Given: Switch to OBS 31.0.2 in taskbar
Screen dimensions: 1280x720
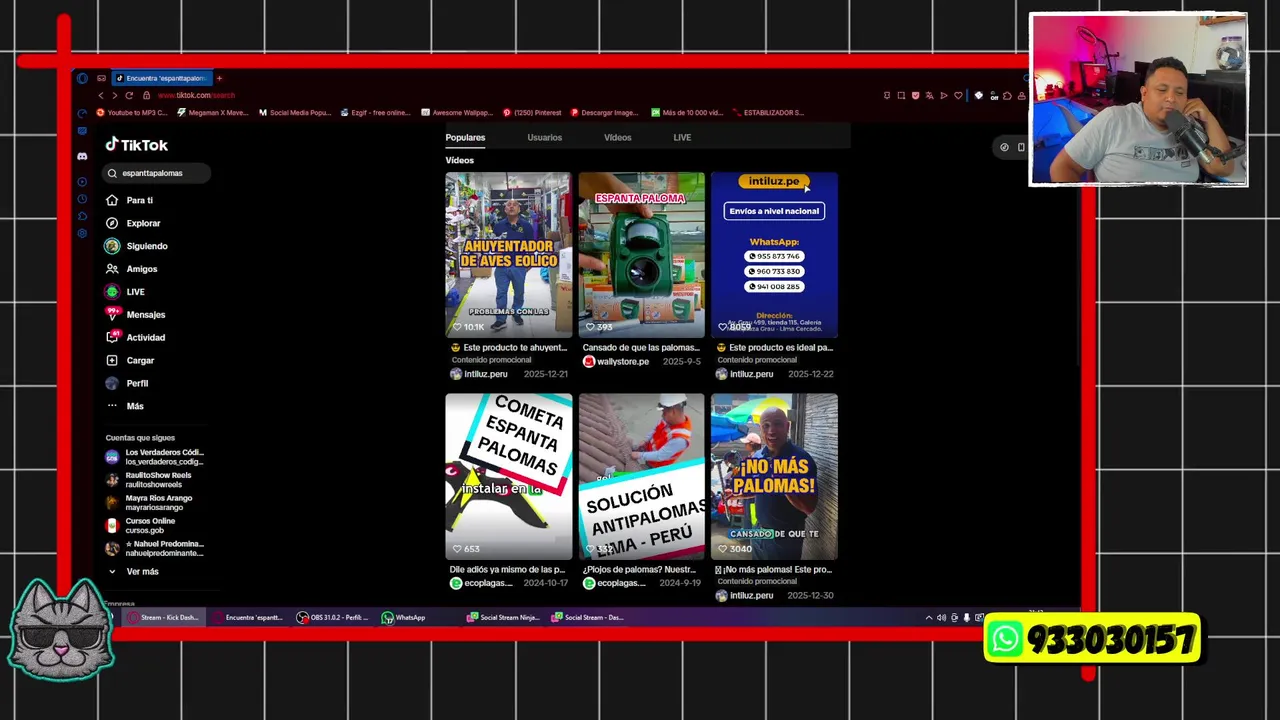Looking at the screenshot, I should [x=333, y=617].
